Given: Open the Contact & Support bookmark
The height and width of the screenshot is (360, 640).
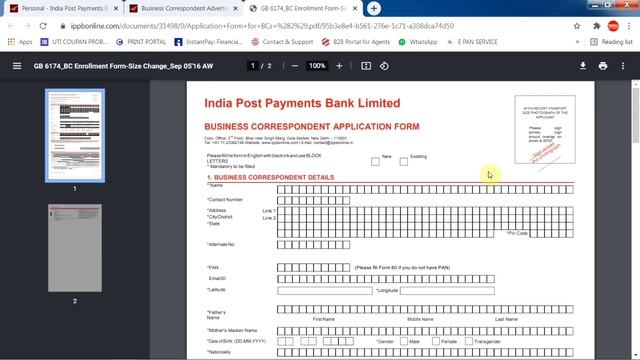Looking at the screenshot, I should pos(282,42).
